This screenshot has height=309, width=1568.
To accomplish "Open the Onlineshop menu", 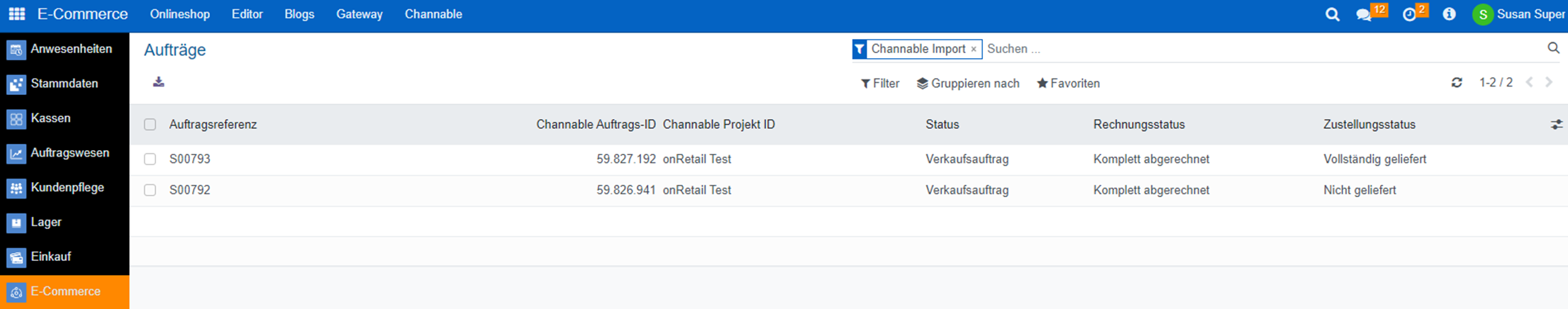I will point(179,14).
